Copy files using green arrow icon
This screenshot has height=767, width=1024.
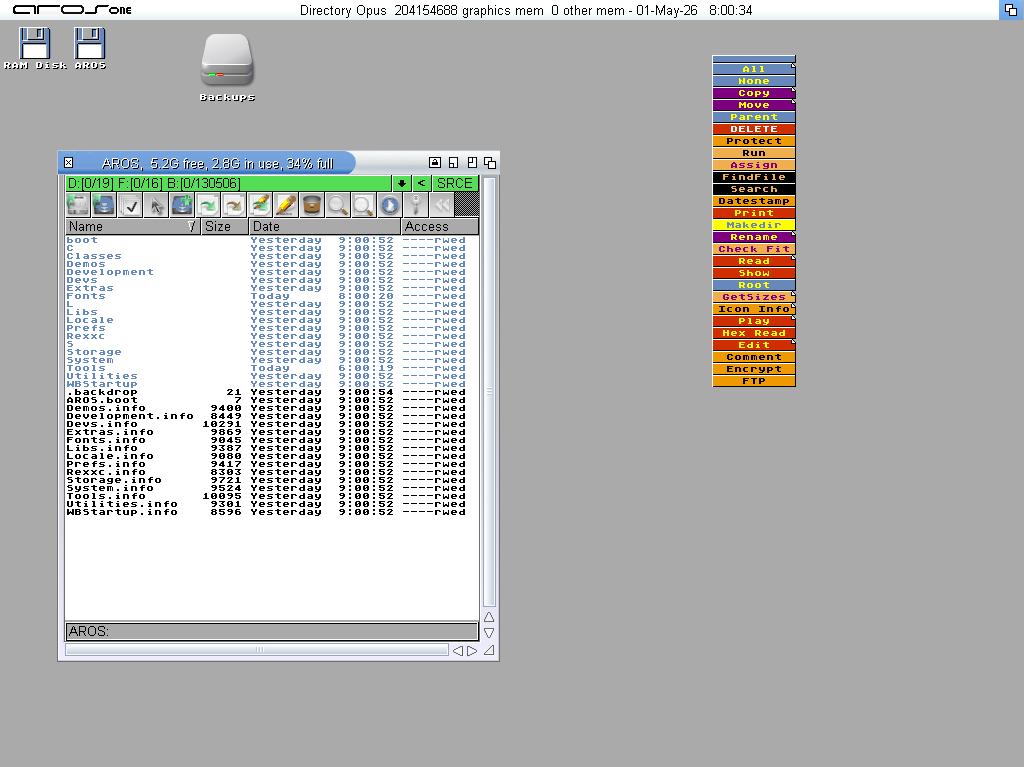coord(208,205)
